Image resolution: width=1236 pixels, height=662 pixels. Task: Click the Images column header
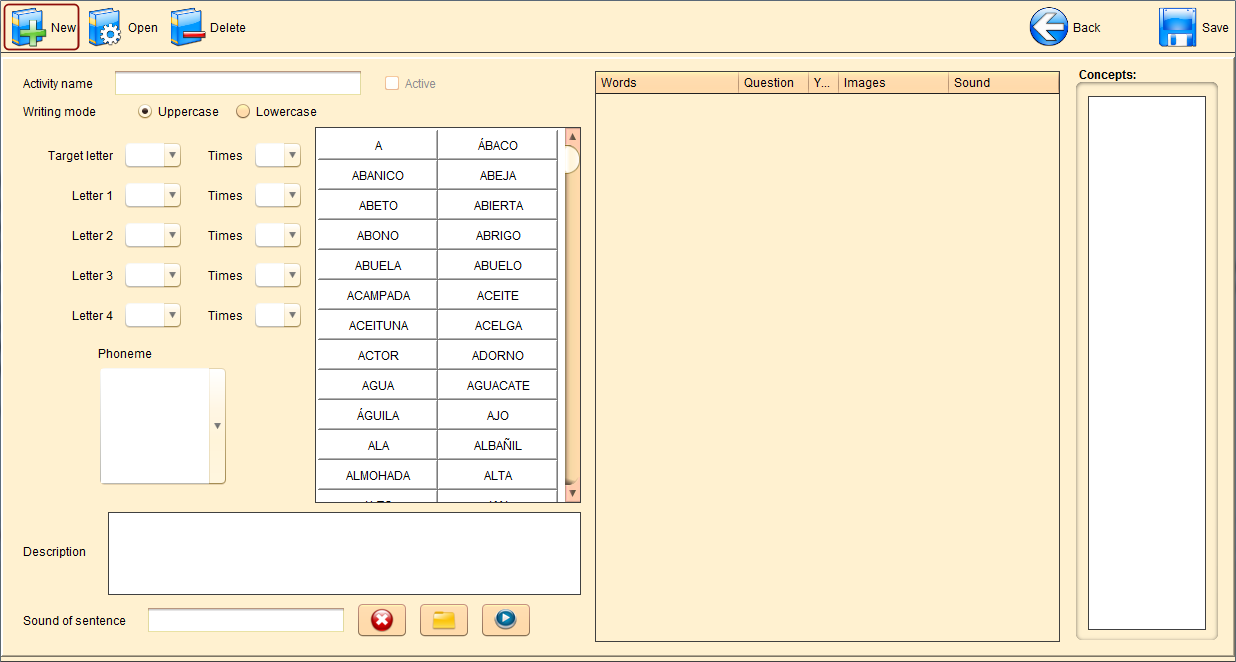click(x=894, y=83)
